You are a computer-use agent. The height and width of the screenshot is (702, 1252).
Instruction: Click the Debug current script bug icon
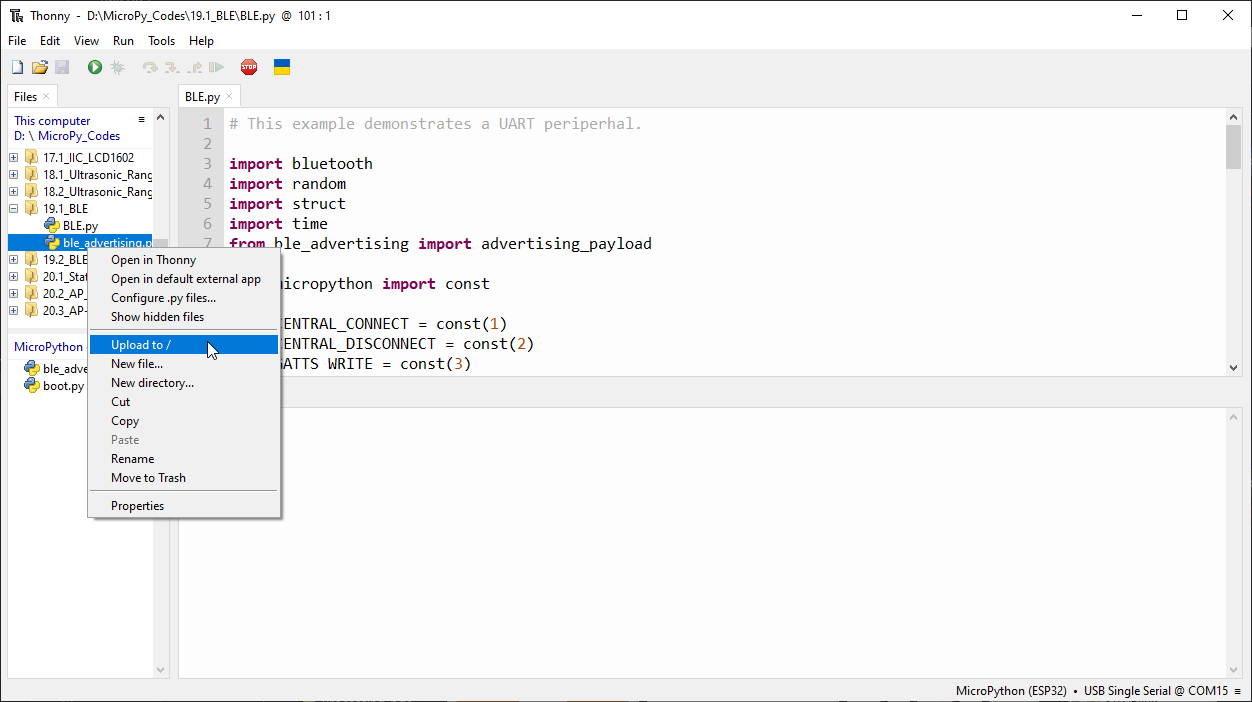tap(117, 67)
